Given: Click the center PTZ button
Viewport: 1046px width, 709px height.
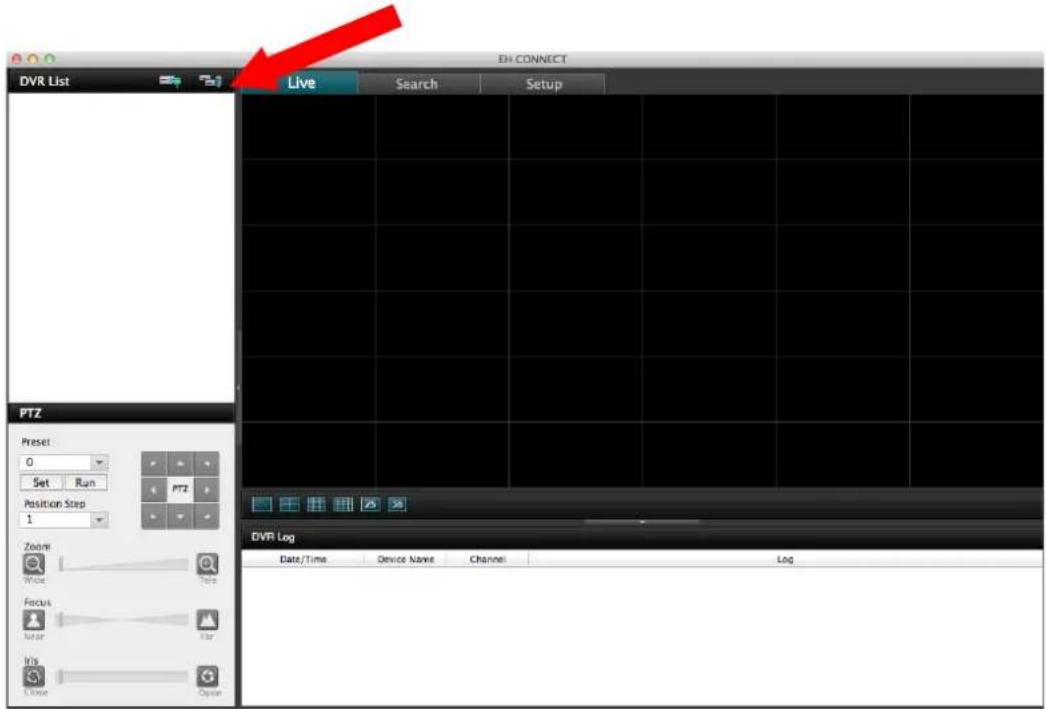Looking at the screenshot, I should pos(179,490).
